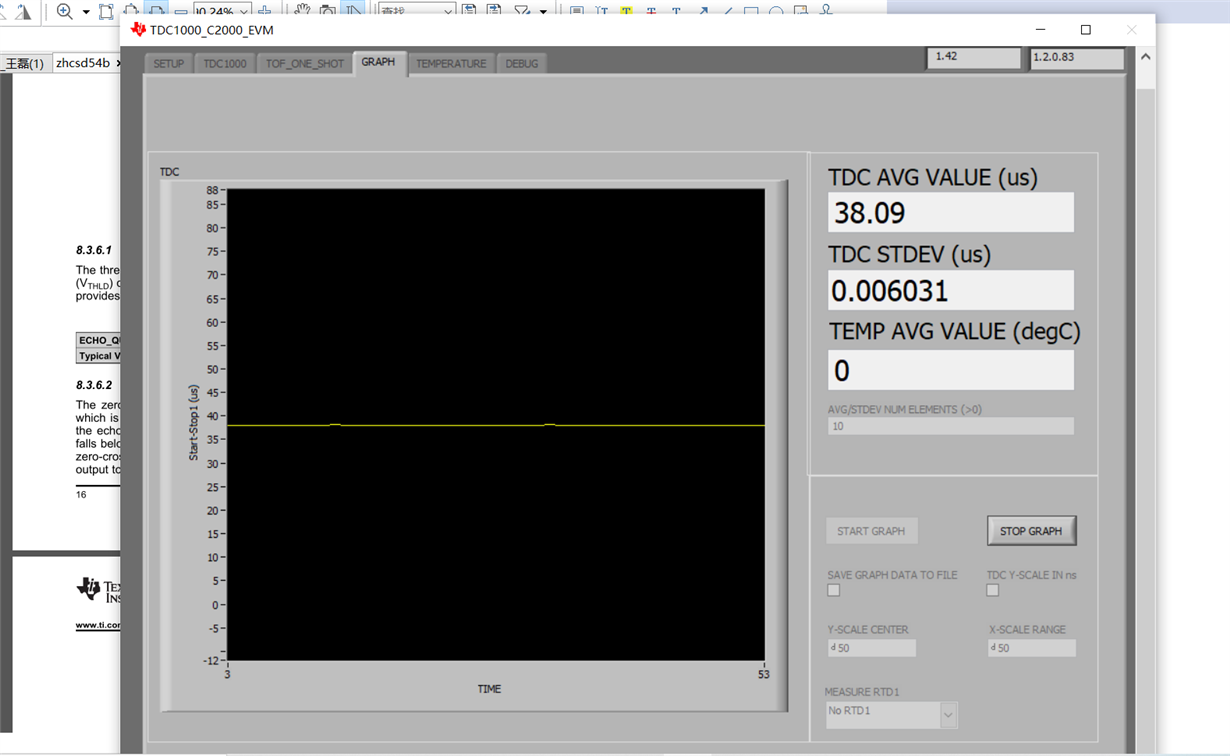
Task: Click the TI logo in TDC1000 window title
Action: pos(138,30)
